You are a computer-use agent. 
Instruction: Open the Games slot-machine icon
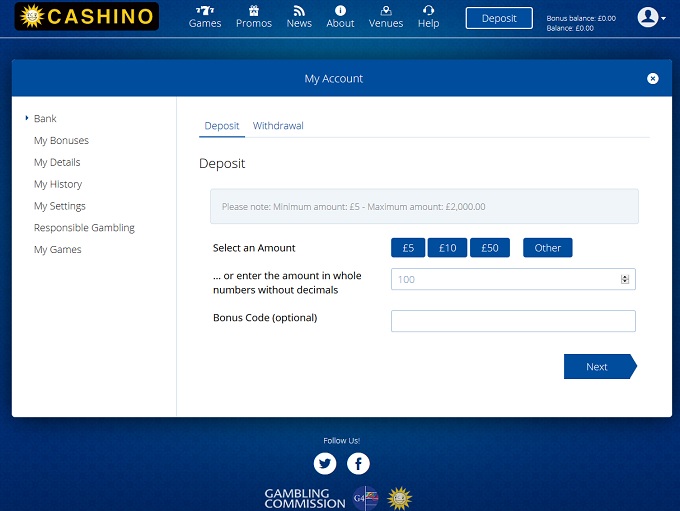[205, 11]
